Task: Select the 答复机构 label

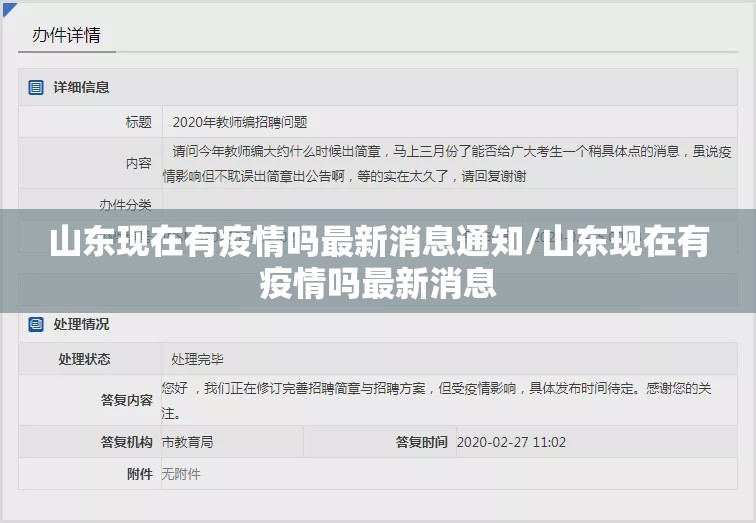Action: [x=126, y=442]
